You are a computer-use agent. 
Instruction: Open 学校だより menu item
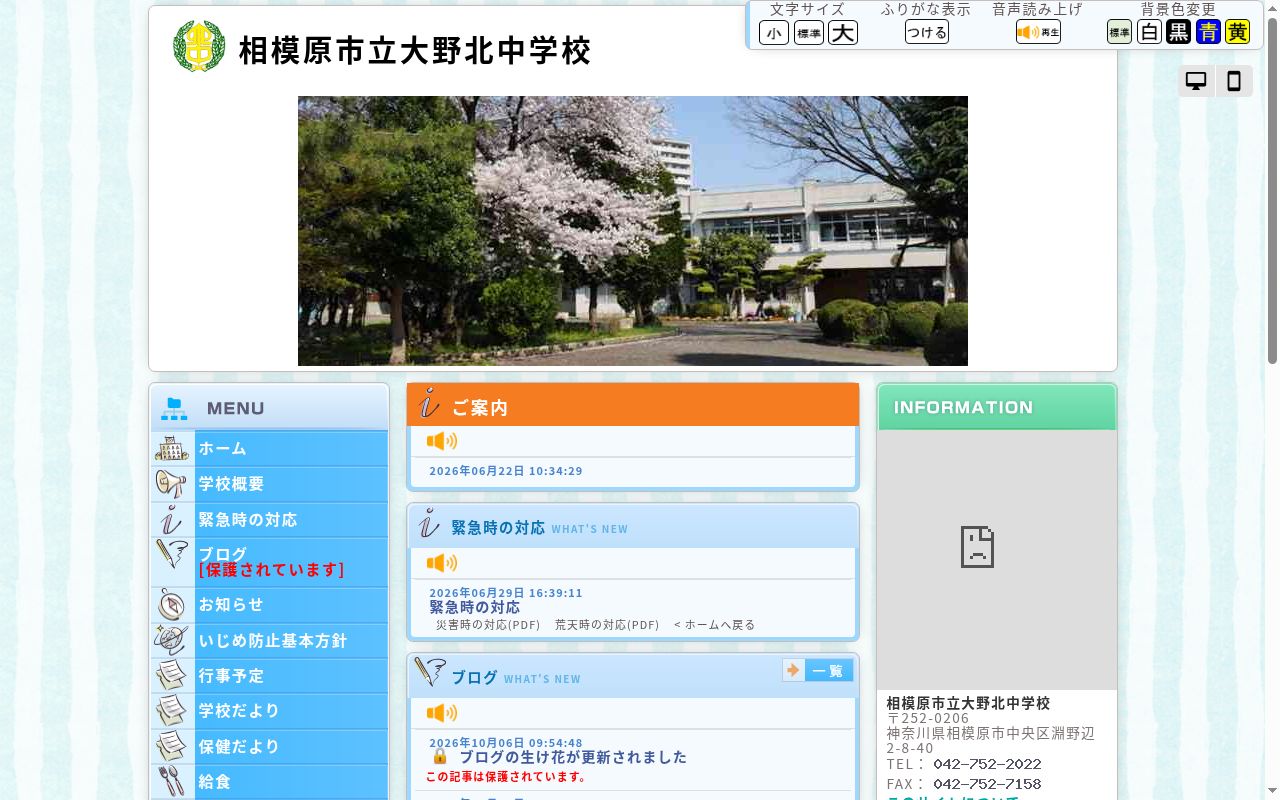(269, 711)
